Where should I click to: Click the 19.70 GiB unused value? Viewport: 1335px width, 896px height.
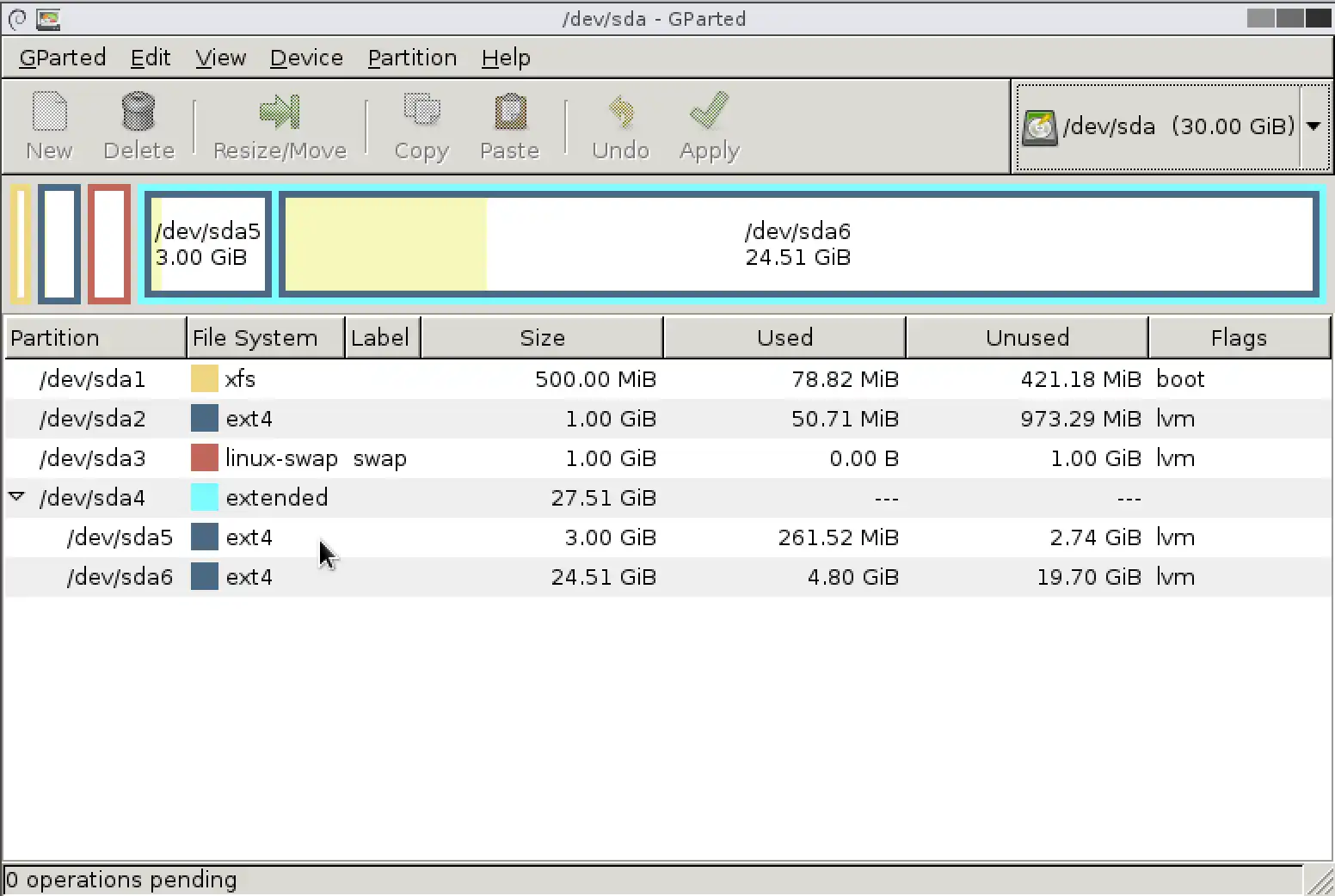(1089, 577)
